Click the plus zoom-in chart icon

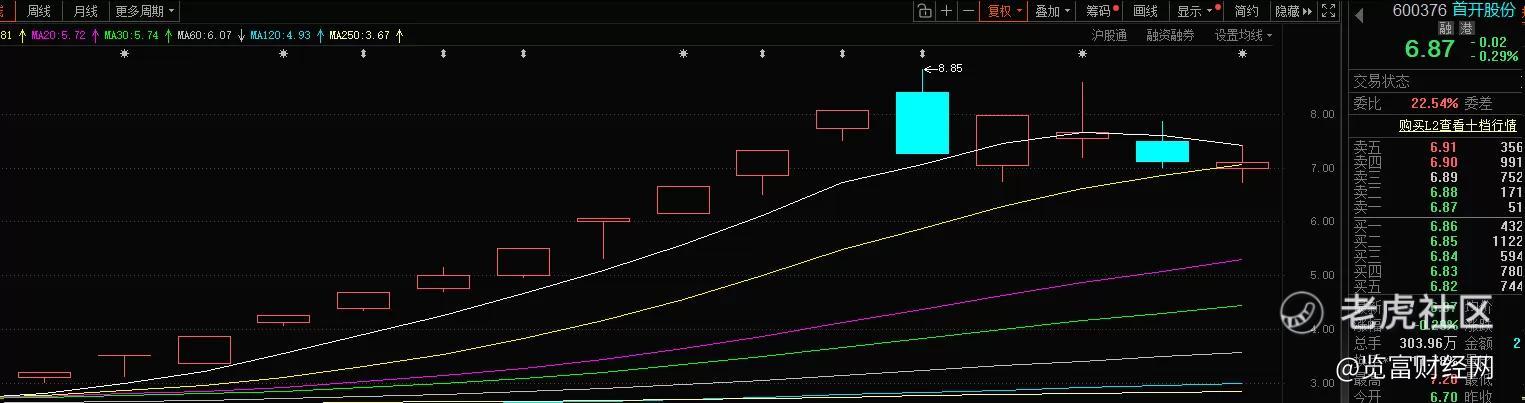coord(946,11)
